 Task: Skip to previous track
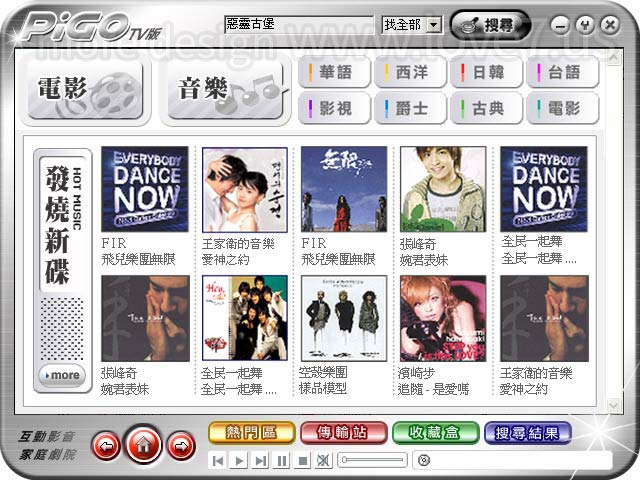click(x=218, y=461)
